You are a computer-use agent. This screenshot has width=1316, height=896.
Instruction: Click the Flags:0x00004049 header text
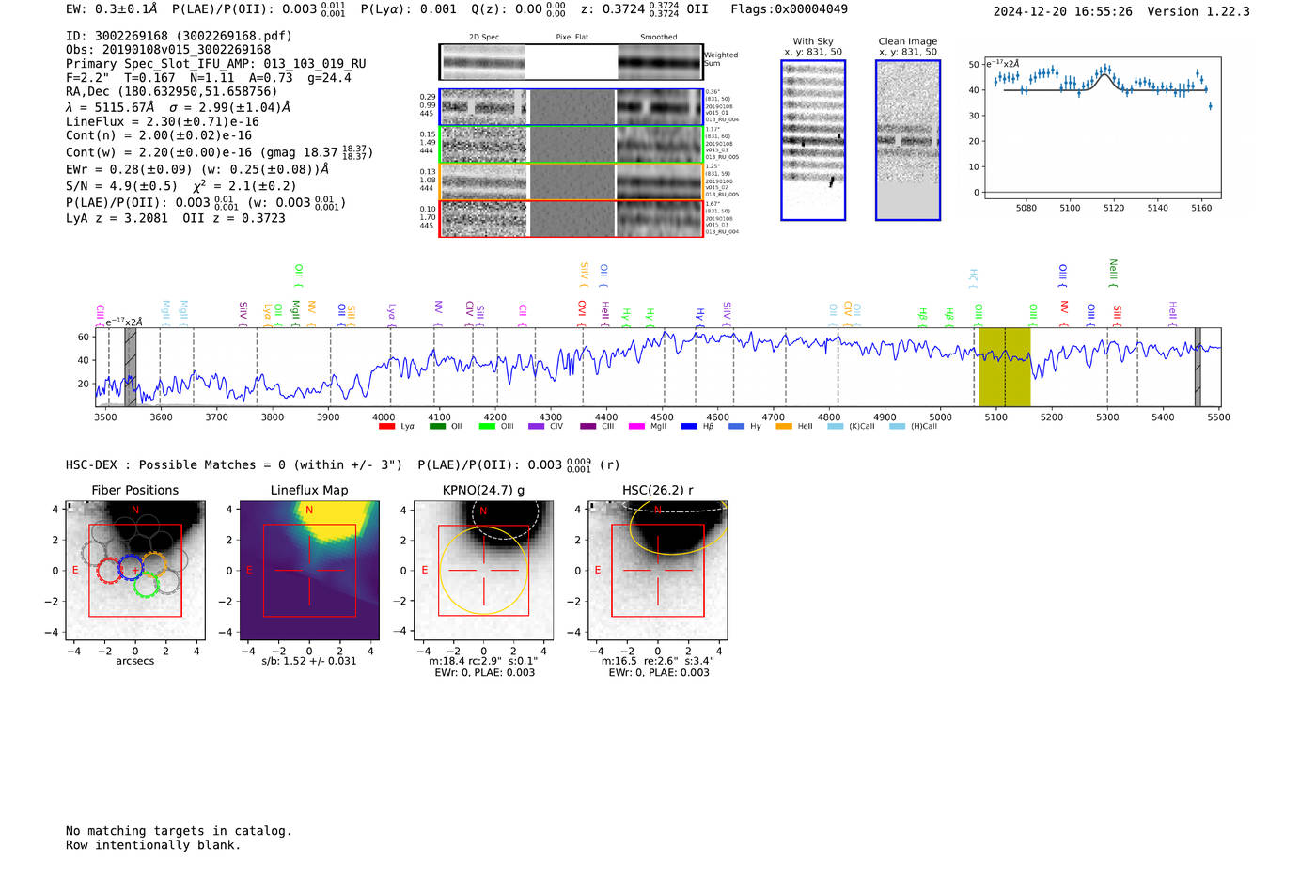point(790,9)
